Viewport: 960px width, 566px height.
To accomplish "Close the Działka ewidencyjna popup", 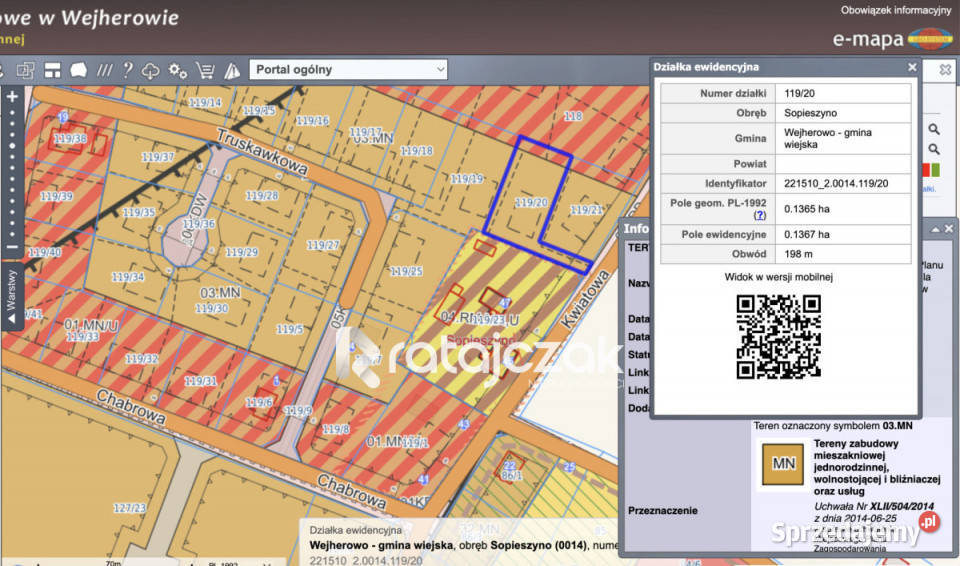I will 912,67.
